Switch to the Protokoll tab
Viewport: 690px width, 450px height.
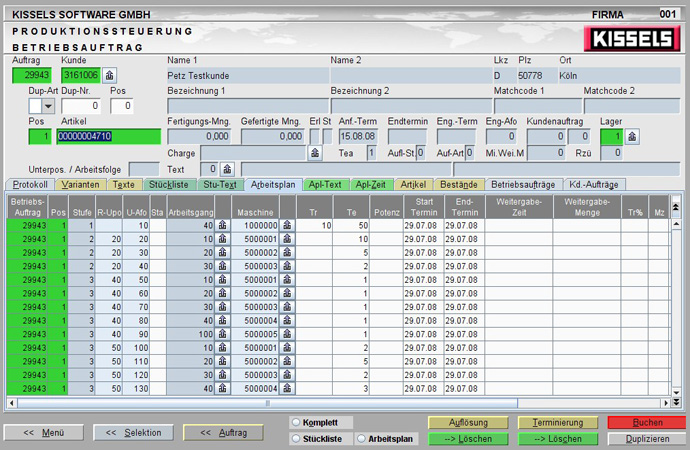click(30, 185)
